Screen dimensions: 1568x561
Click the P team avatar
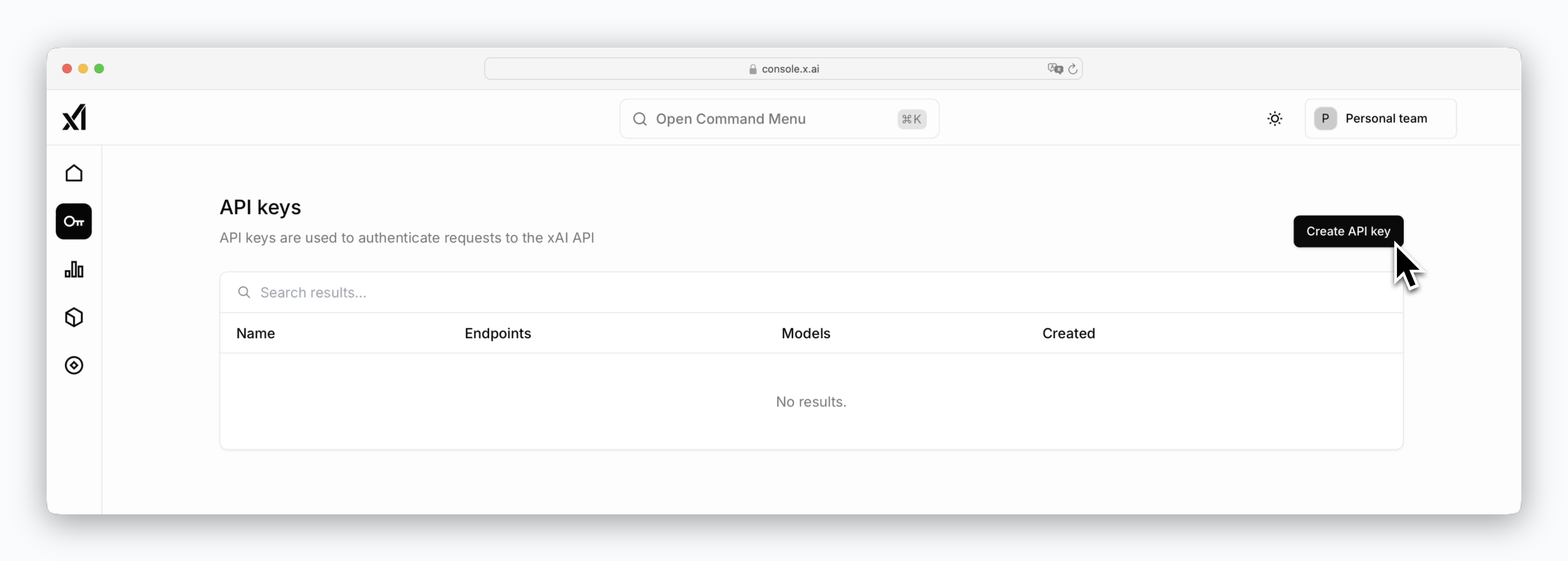pyautogui.click(x=1325, y=119)
